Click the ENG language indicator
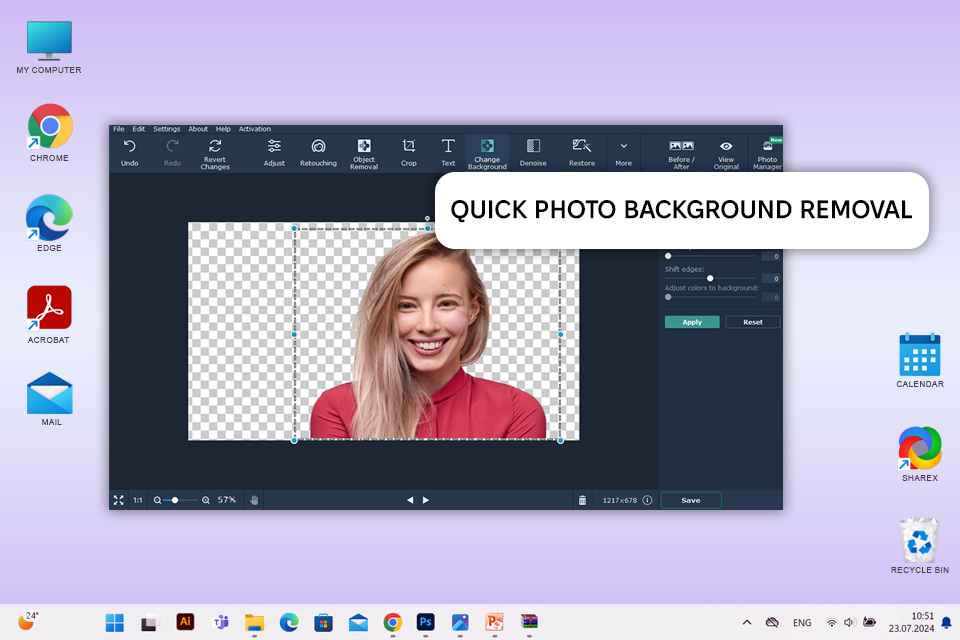 pyautogui.click(x=802, y=623)
